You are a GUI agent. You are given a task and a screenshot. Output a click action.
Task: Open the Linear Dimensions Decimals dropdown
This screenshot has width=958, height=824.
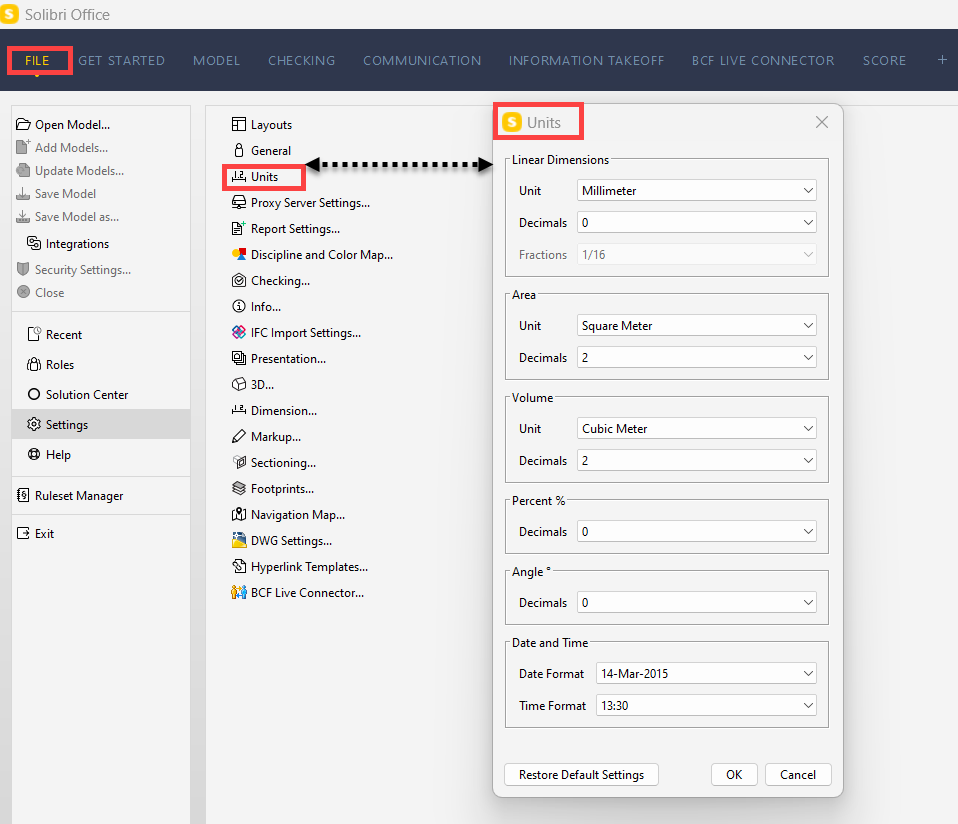[x=697, y=222]
